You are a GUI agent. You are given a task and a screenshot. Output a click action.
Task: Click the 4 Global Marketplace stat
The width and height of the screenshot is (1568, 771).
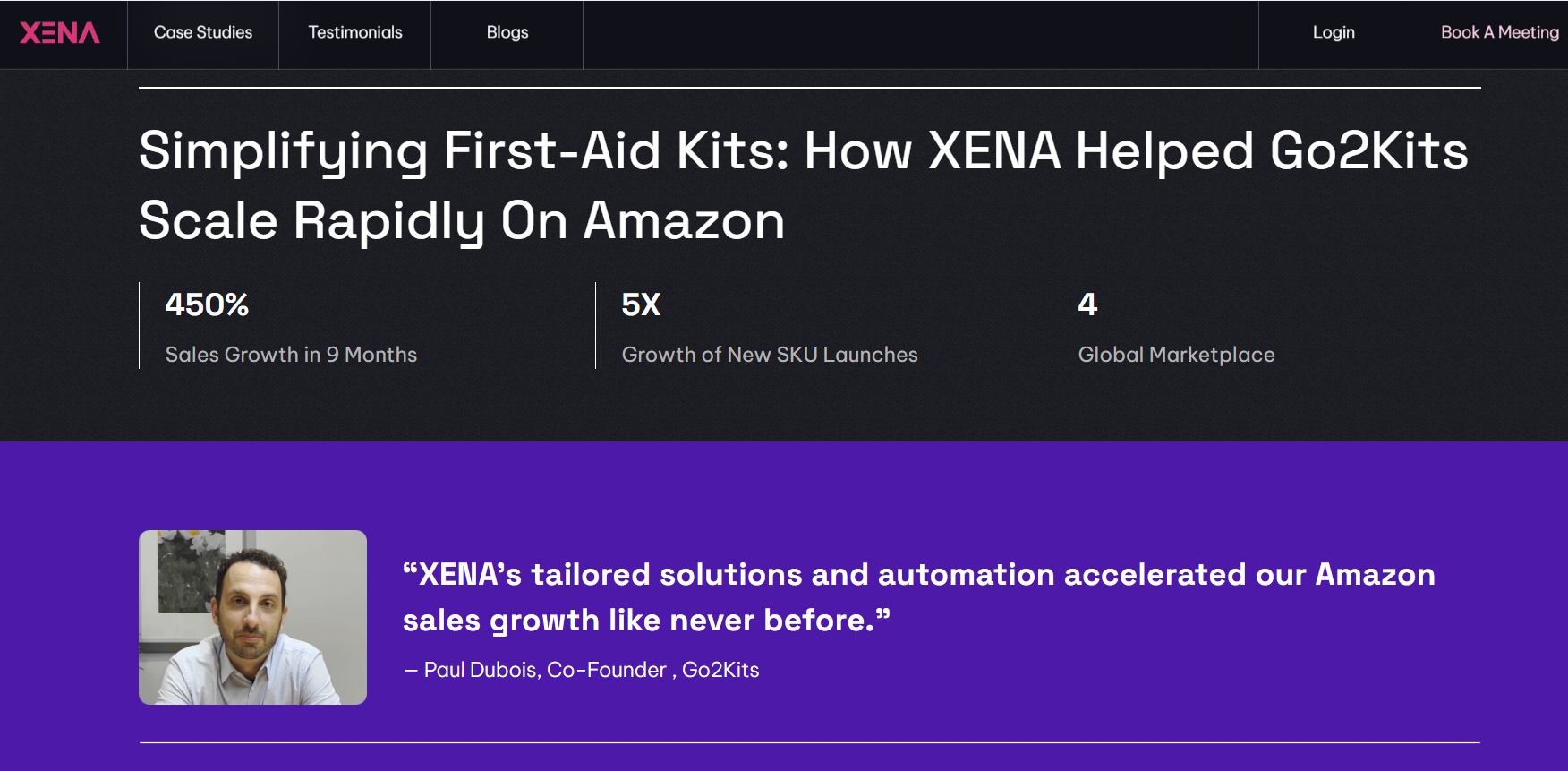(x=1087, y=304)
